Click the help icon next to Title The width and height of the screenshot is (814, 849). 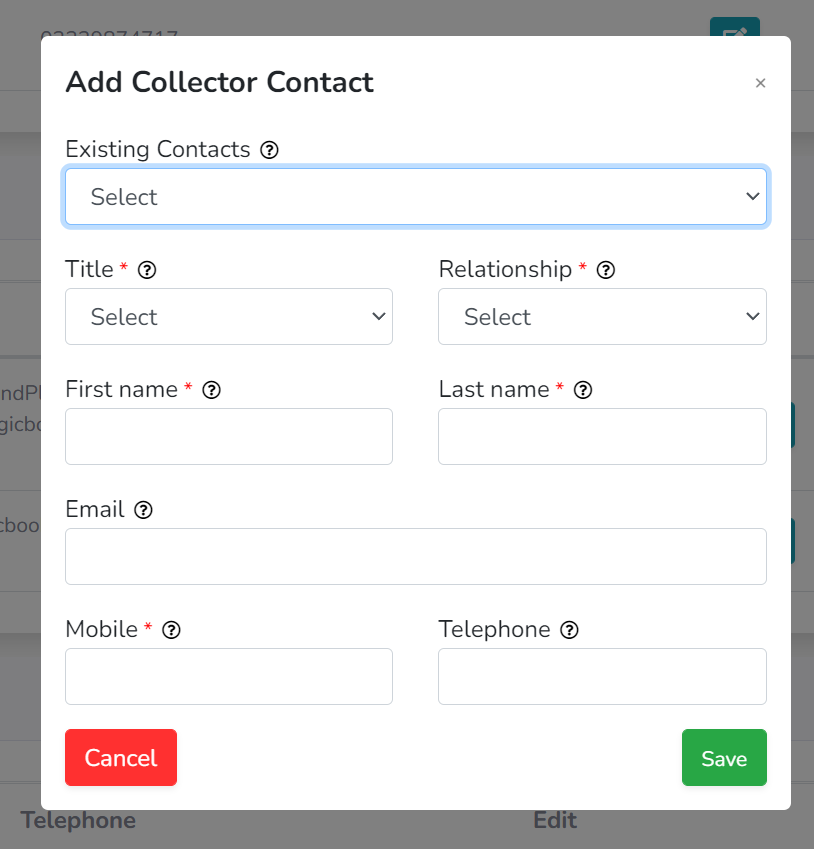tap(147, 270)
